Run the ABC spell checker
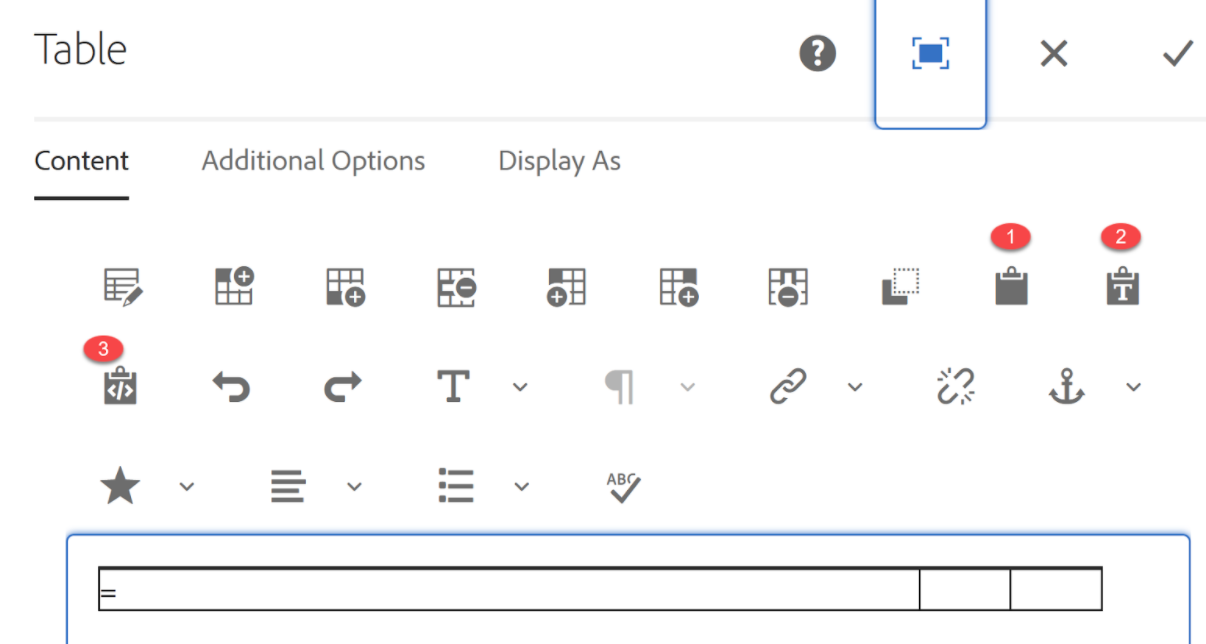 pyautogui.click(x=623, y=487)
